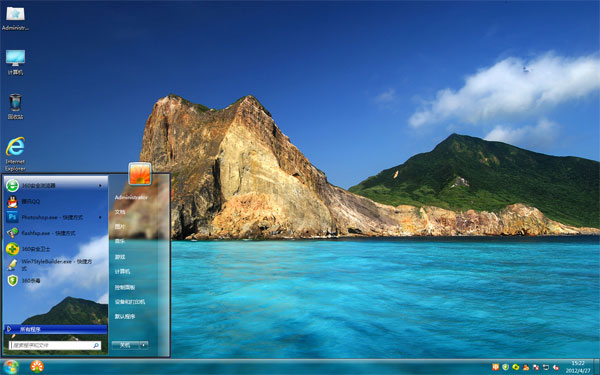Image resolution: width=600 pixels, height=375 pixels.
Task: Click the flashfxp.exe shortcut icon
Action: tap(12, 233)
